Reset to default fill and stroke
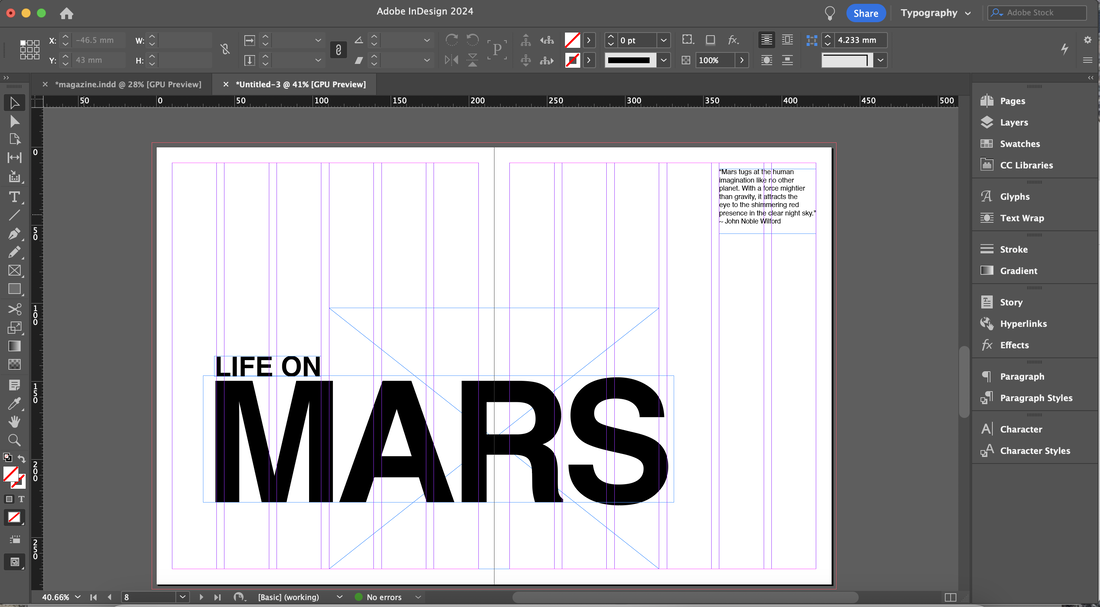The height and width of the screenshot is (607, 1100). click(8, 458)
